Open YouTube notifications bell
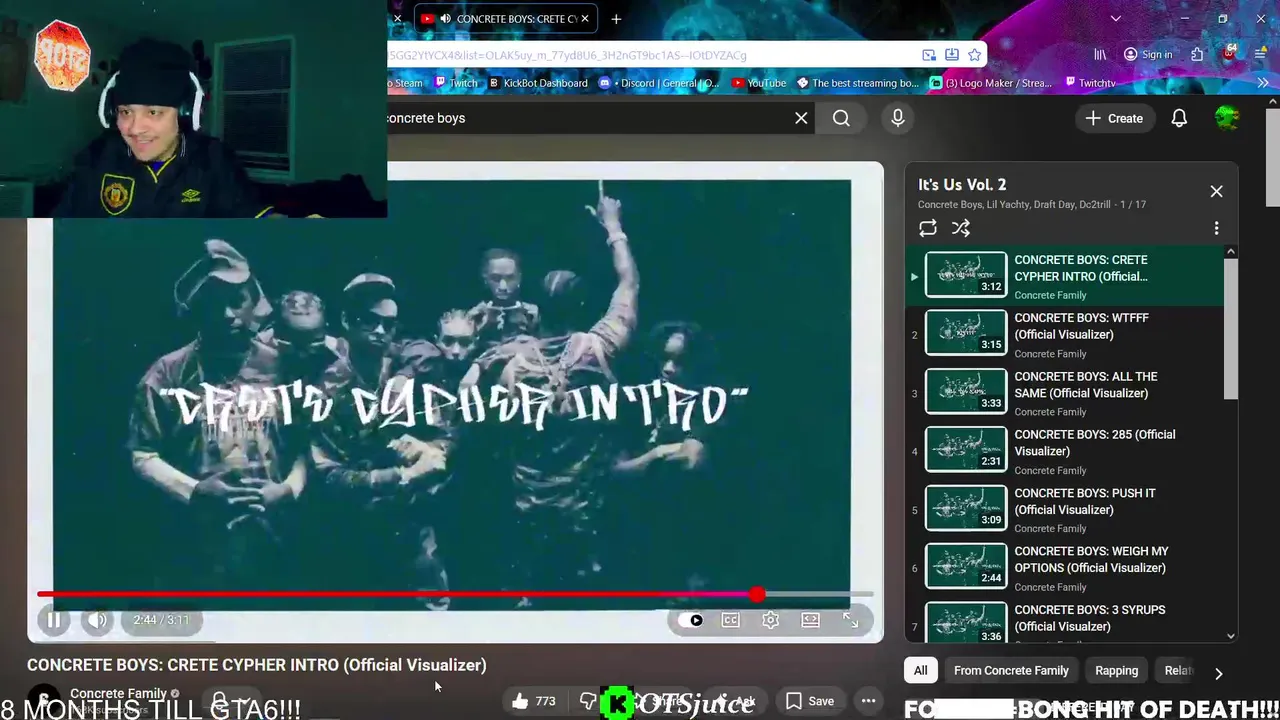Screen dimensions: 1280x720 coord(1179,118)
